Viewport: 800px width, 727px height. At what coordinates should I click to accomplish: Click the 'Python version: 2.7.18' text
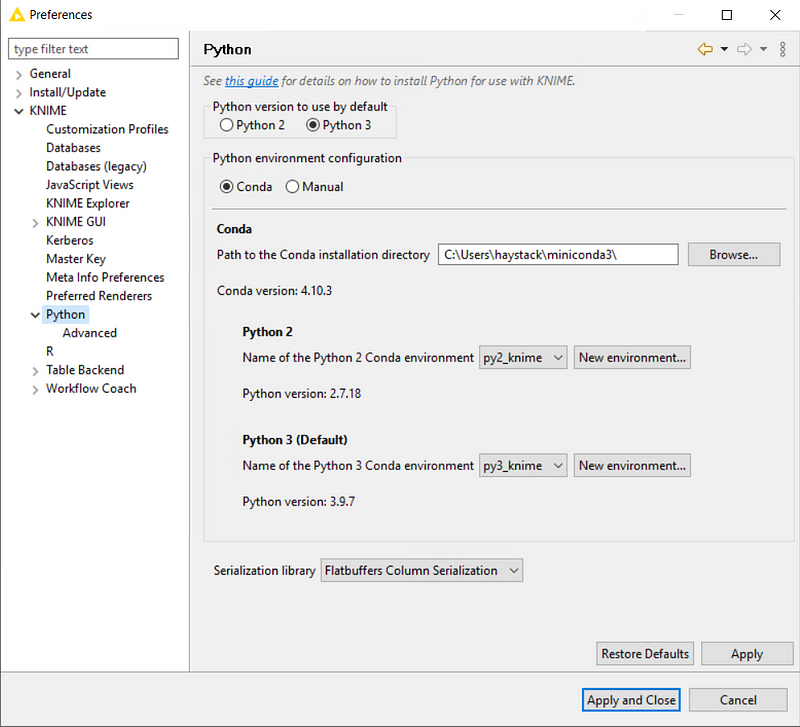click(x=302, y=394)
